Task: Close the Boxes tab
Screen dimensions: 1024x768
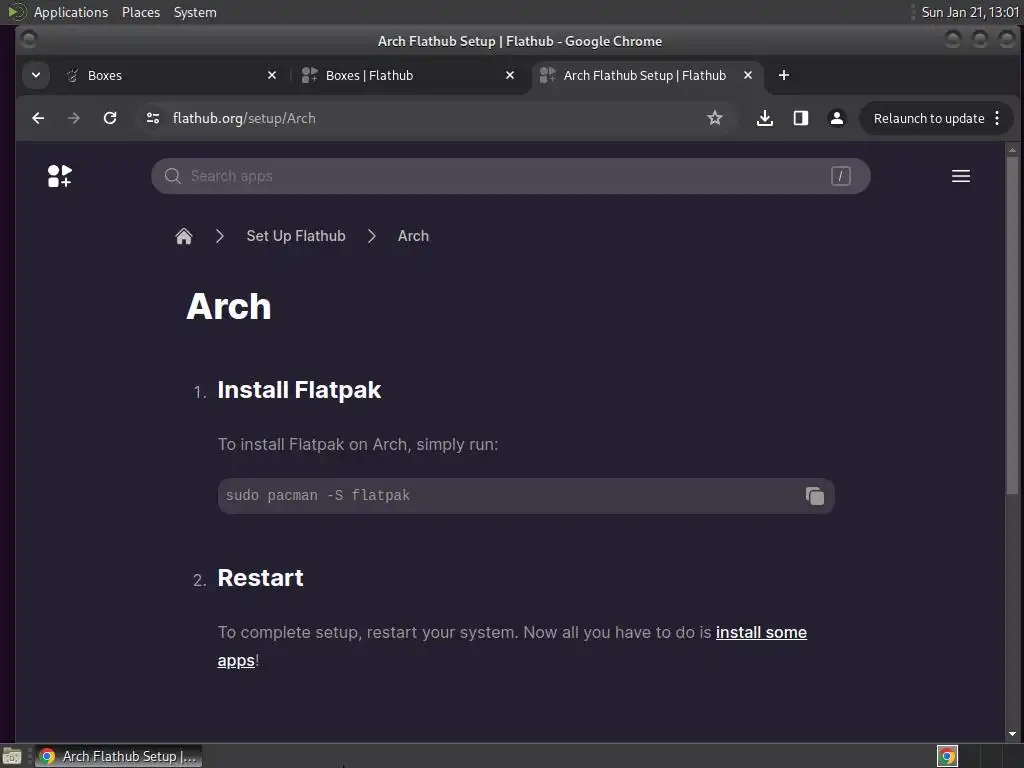Action: (x=272, y=75)
